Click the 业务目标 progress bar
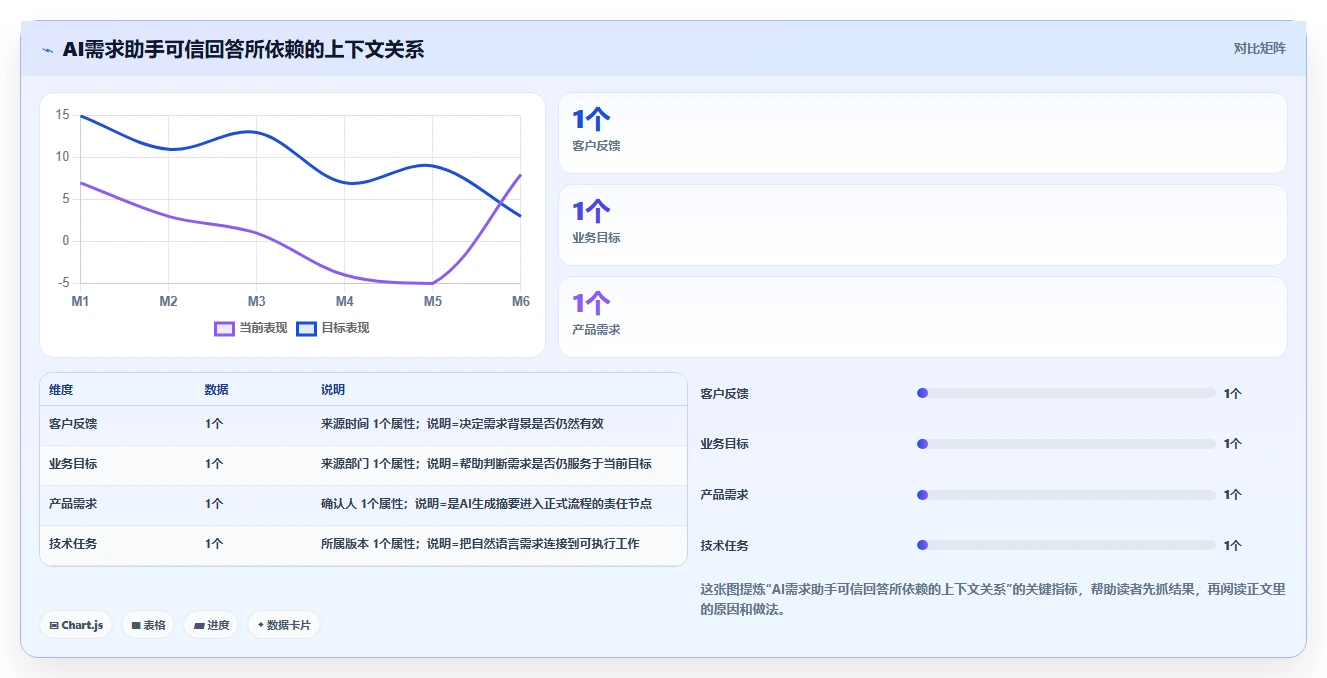The width and height of the screenshot is (1327, 678). [x=1066, y=444]
